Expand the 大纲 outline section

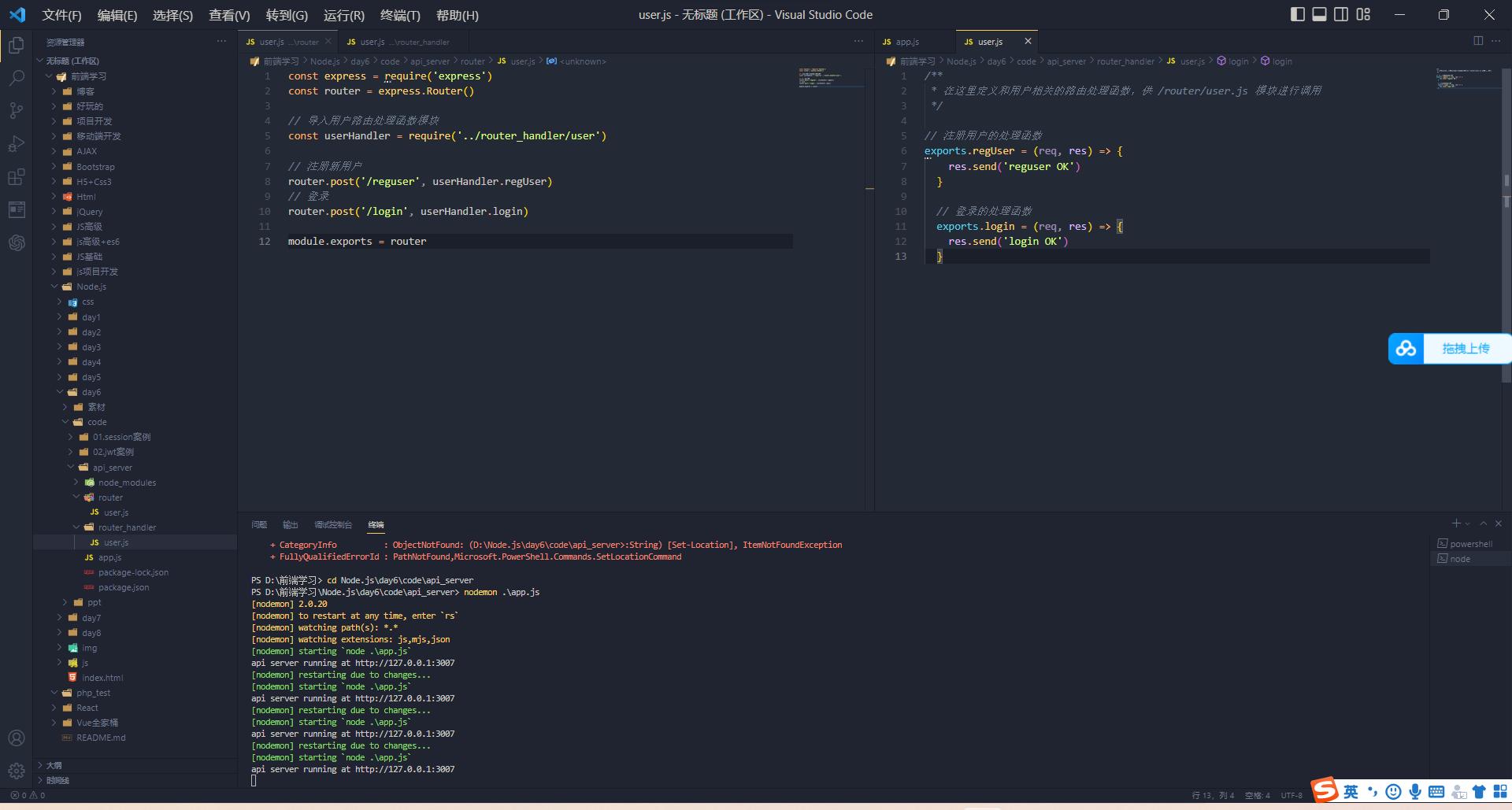[135, 765]
